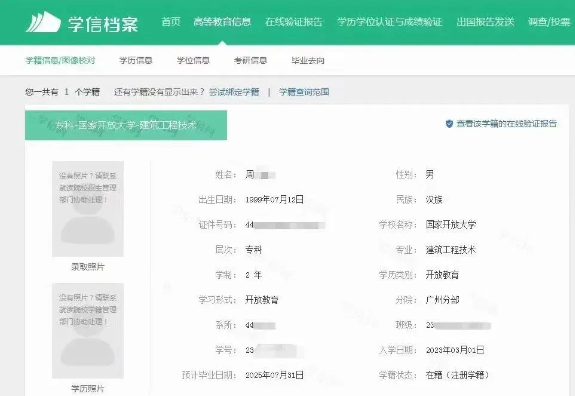Click the shield icon beside 在线验证报告 link
Image resolution: width=575 pixels, height=396 pixels.
click(449, 124)
